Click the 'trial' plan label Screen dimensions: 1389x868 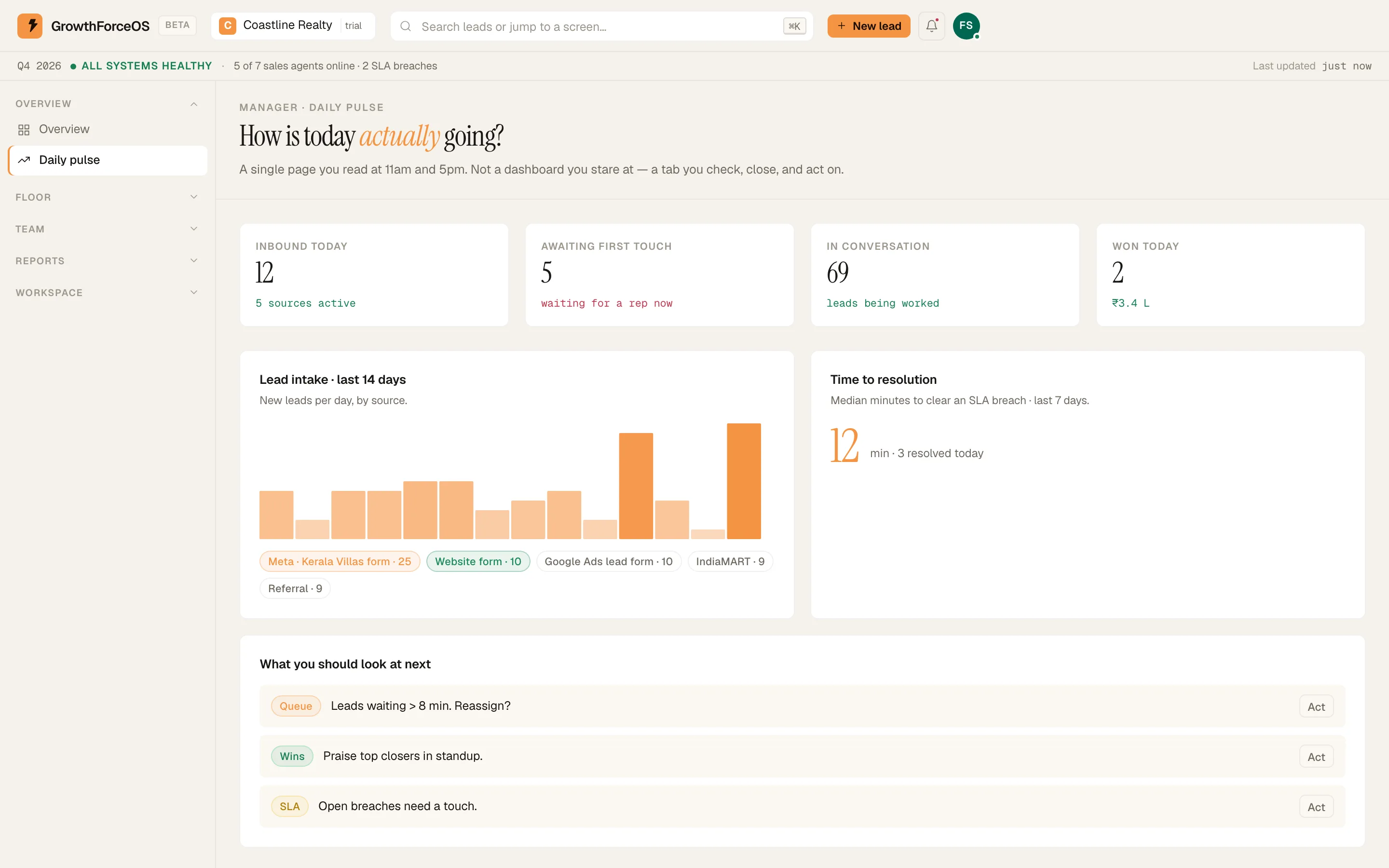(353, 26)
